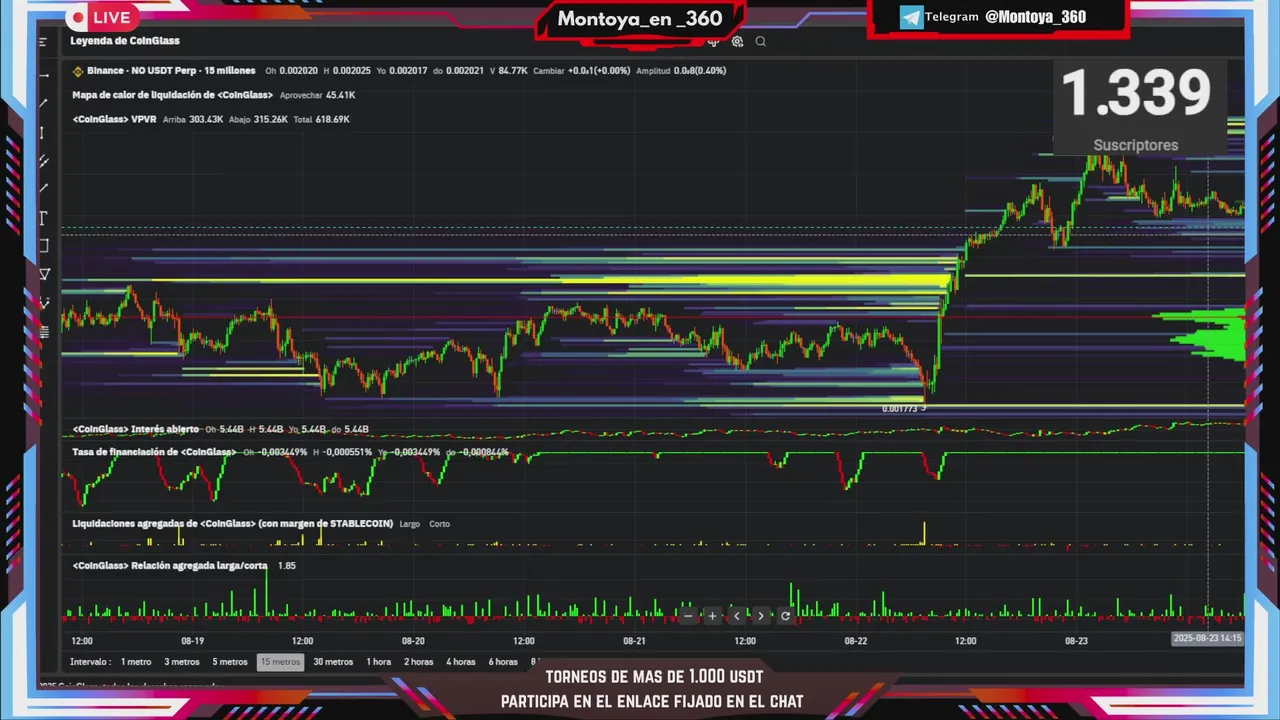1280x720 pixels.
Task: Open the hamburger menu above the drawing tools
Action: click(43, 42)
